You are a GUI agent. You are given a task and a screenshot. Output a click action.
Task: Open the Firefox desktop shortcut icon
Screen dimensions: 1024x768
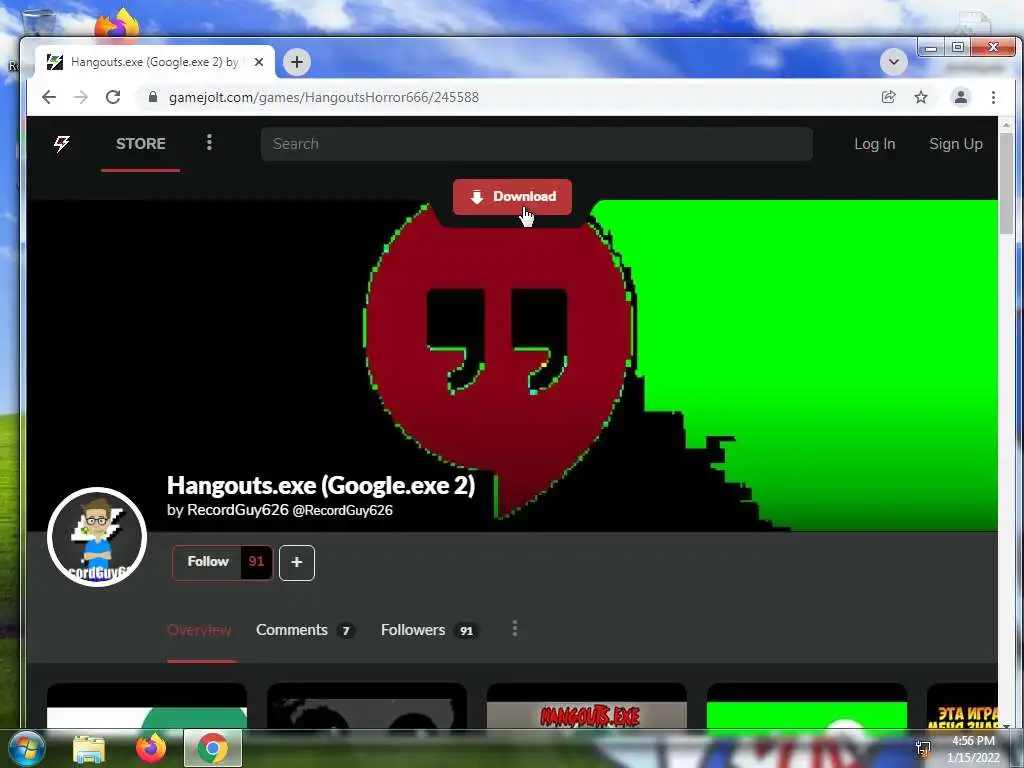tap(118, 25)
